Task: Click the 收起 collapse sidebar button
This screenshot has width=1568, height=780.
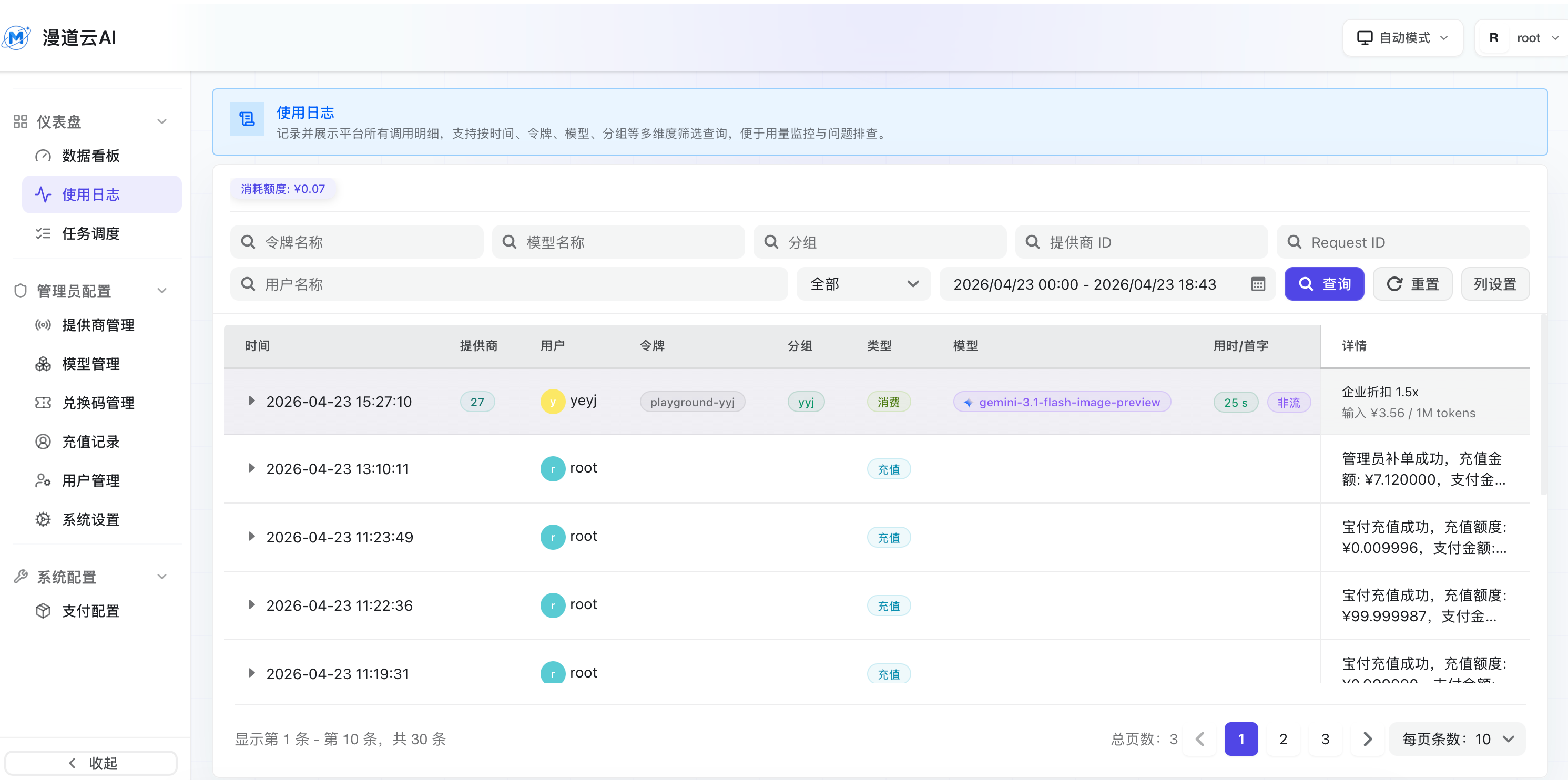Action: pyautogui.click(x=91, y=763)
